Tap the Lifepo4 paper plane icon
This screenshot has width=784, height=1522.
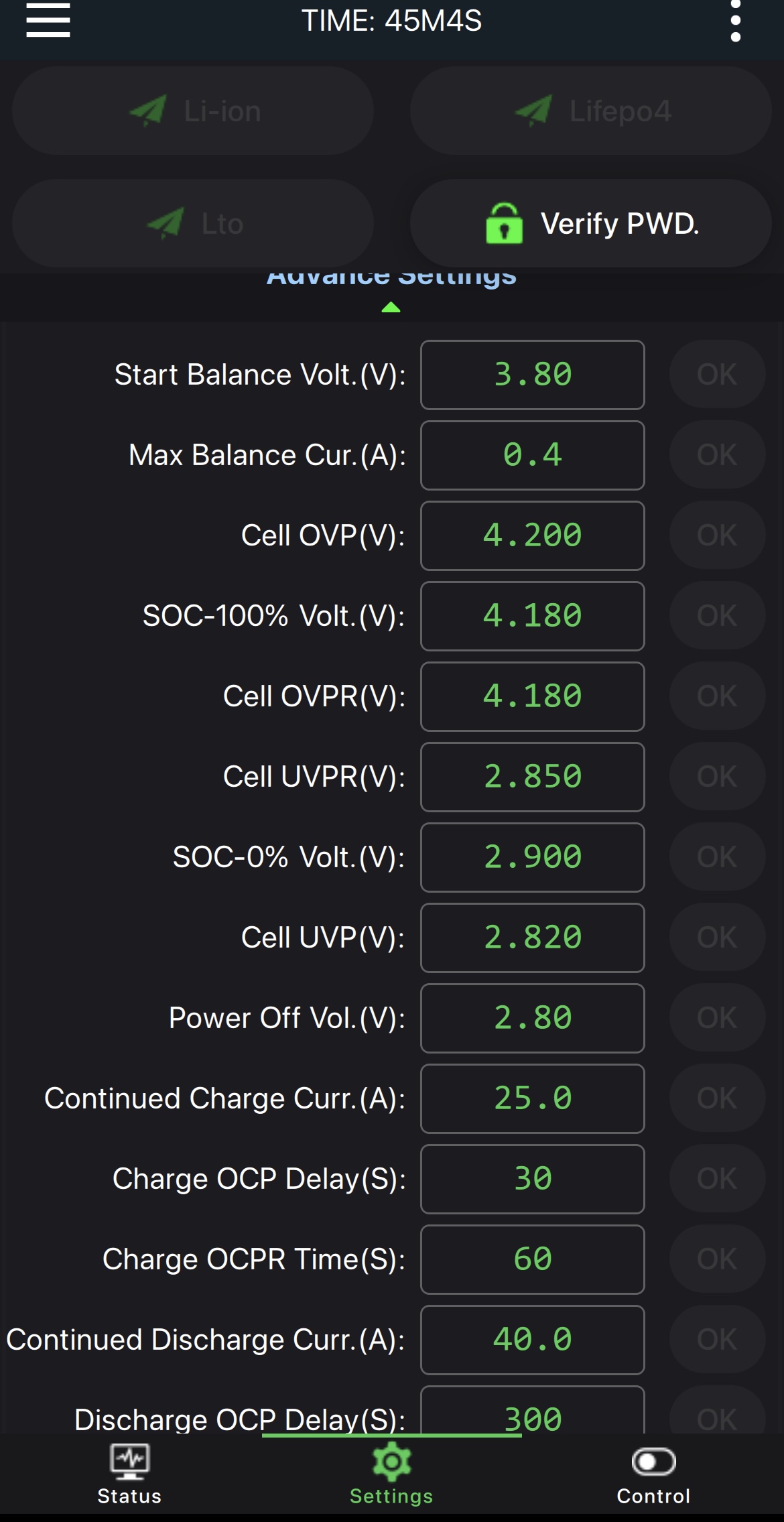(533, 111)
